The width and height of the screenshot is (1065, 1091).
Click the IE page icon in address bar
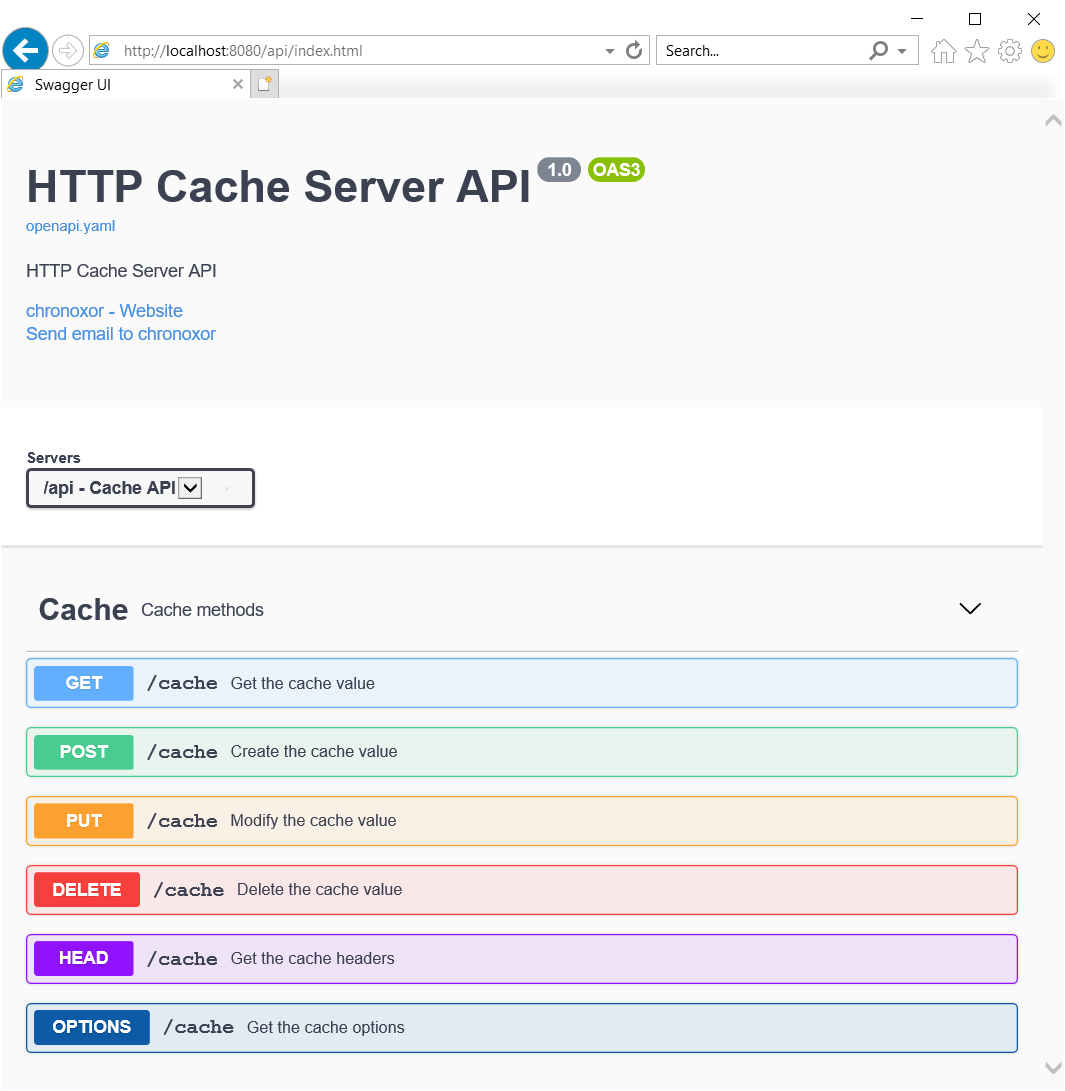102,50
